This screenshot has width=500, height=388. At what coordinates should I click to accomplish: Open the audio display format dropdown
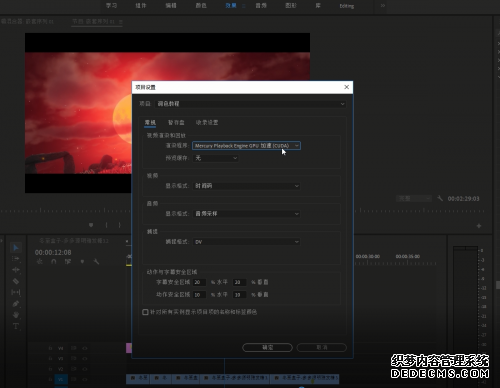pos(246,214)
